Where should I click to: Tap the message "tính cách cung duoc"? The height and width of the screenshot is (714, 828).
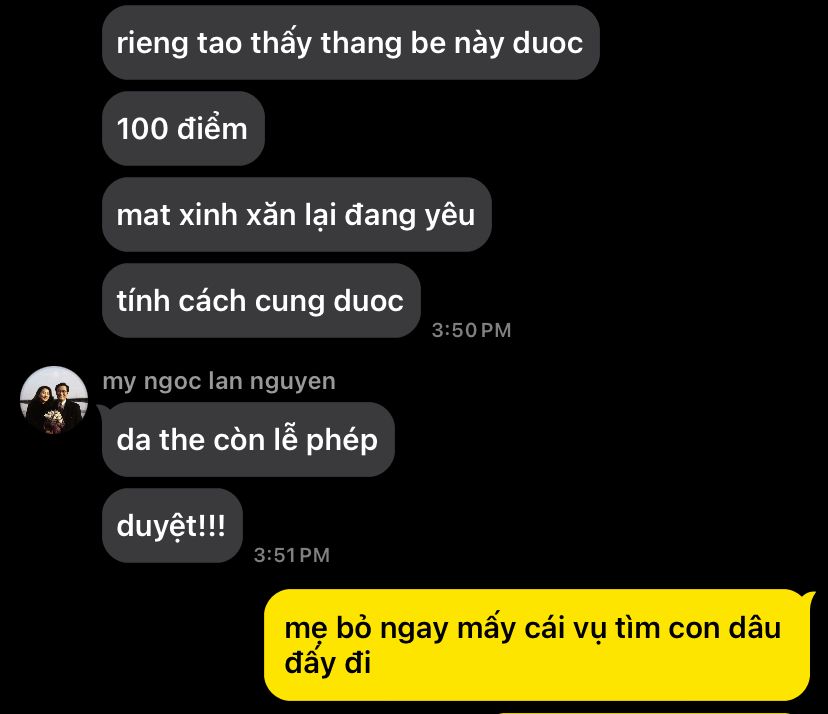pyautogui.click(x=261, y=300)
